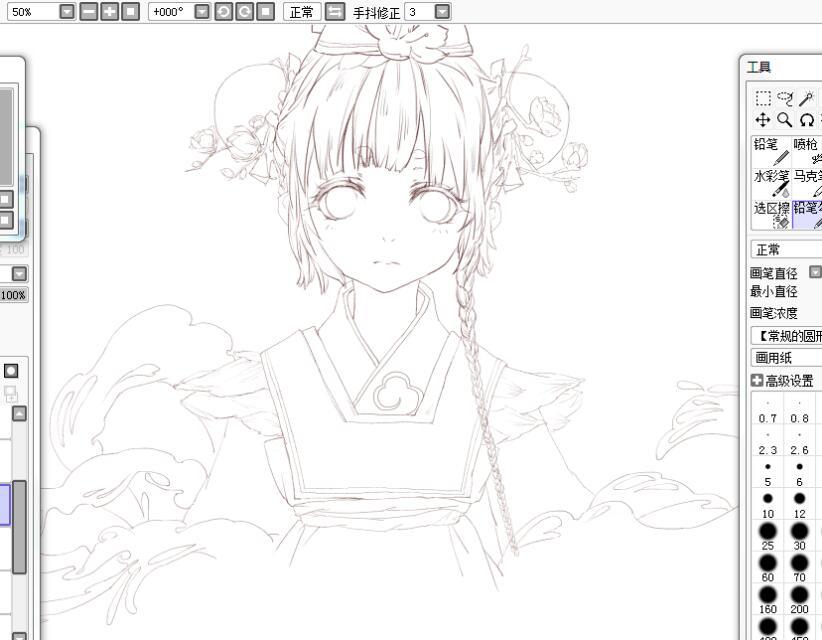Select brush size 5 preset

tap(767, 474)
